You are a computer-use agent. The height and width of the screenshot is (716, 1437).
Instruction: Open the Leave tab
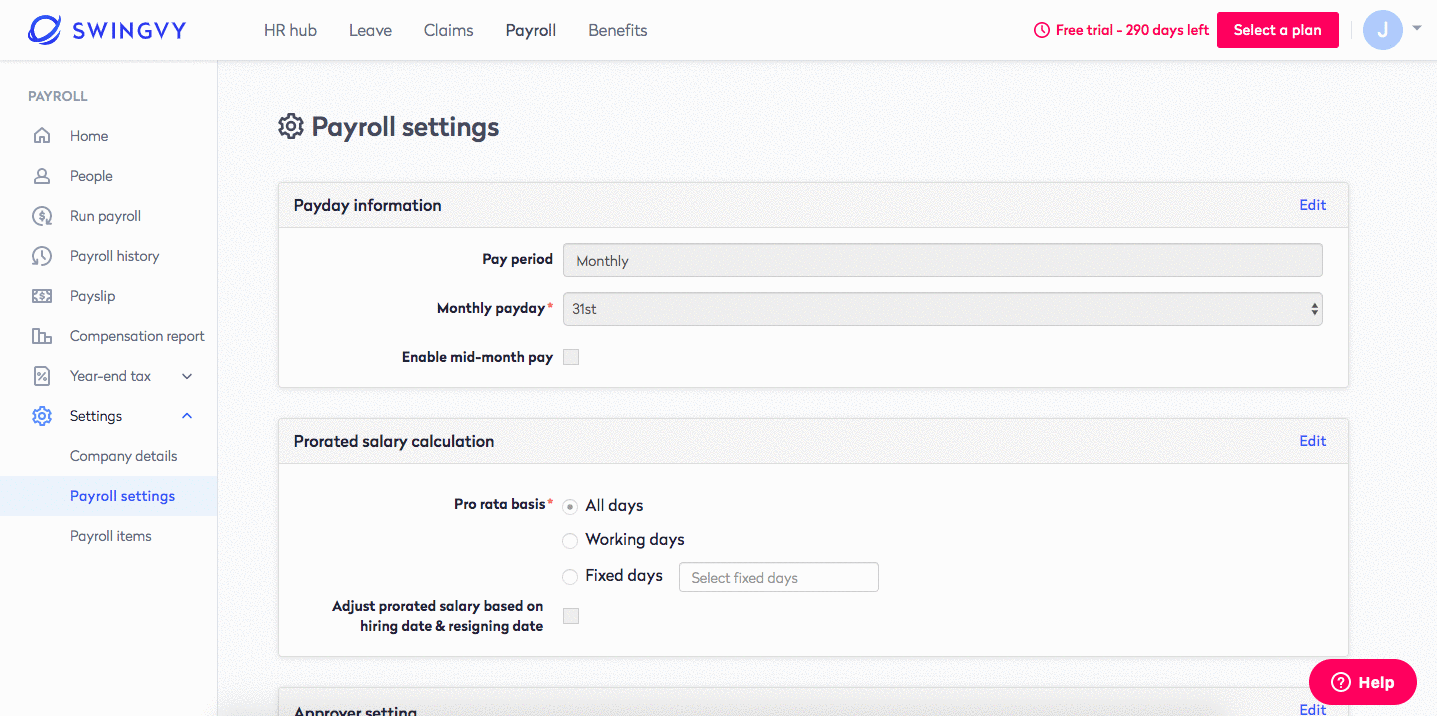(x=370, y=30)
